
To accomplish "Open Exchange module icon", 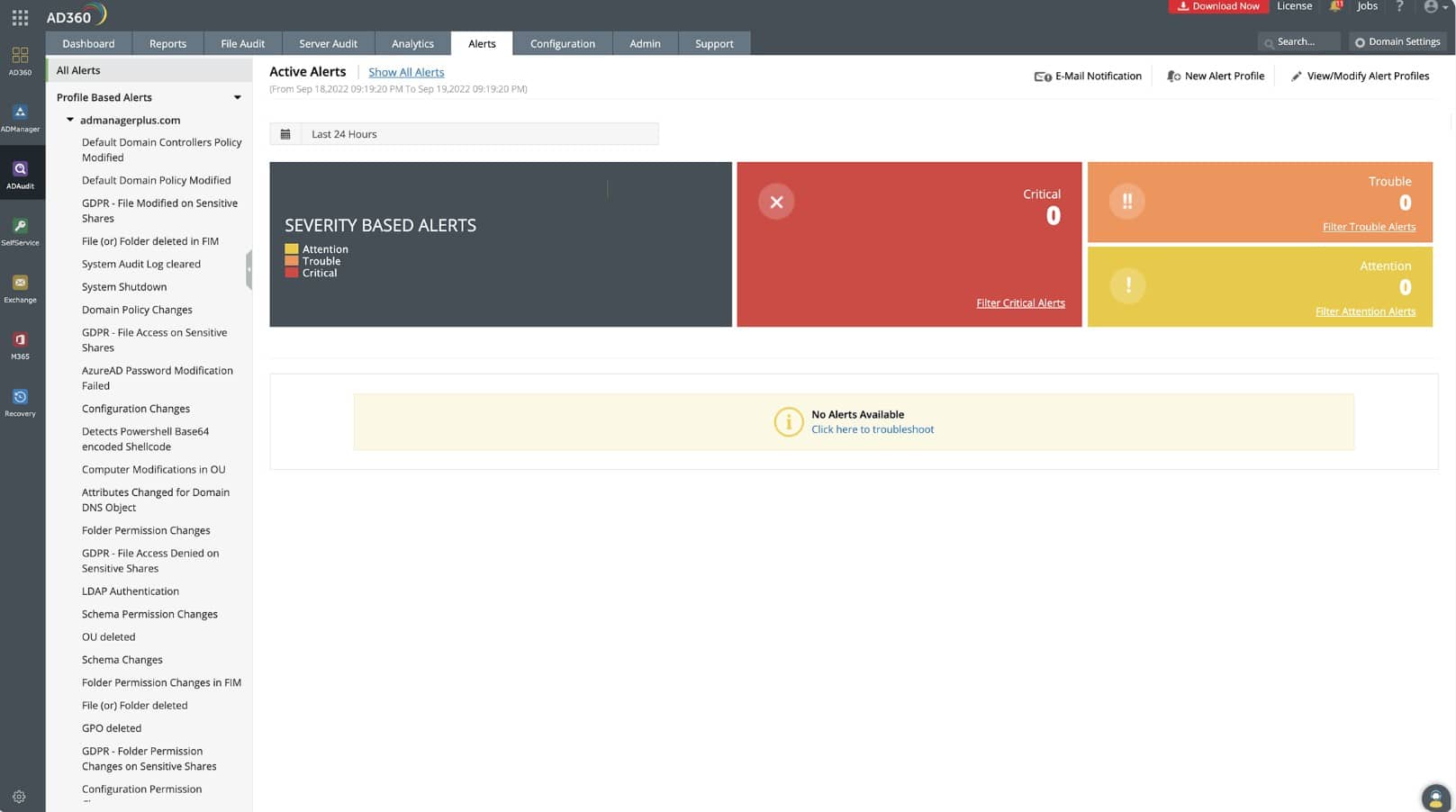I will pyautogui.click(x=20, y=289).
